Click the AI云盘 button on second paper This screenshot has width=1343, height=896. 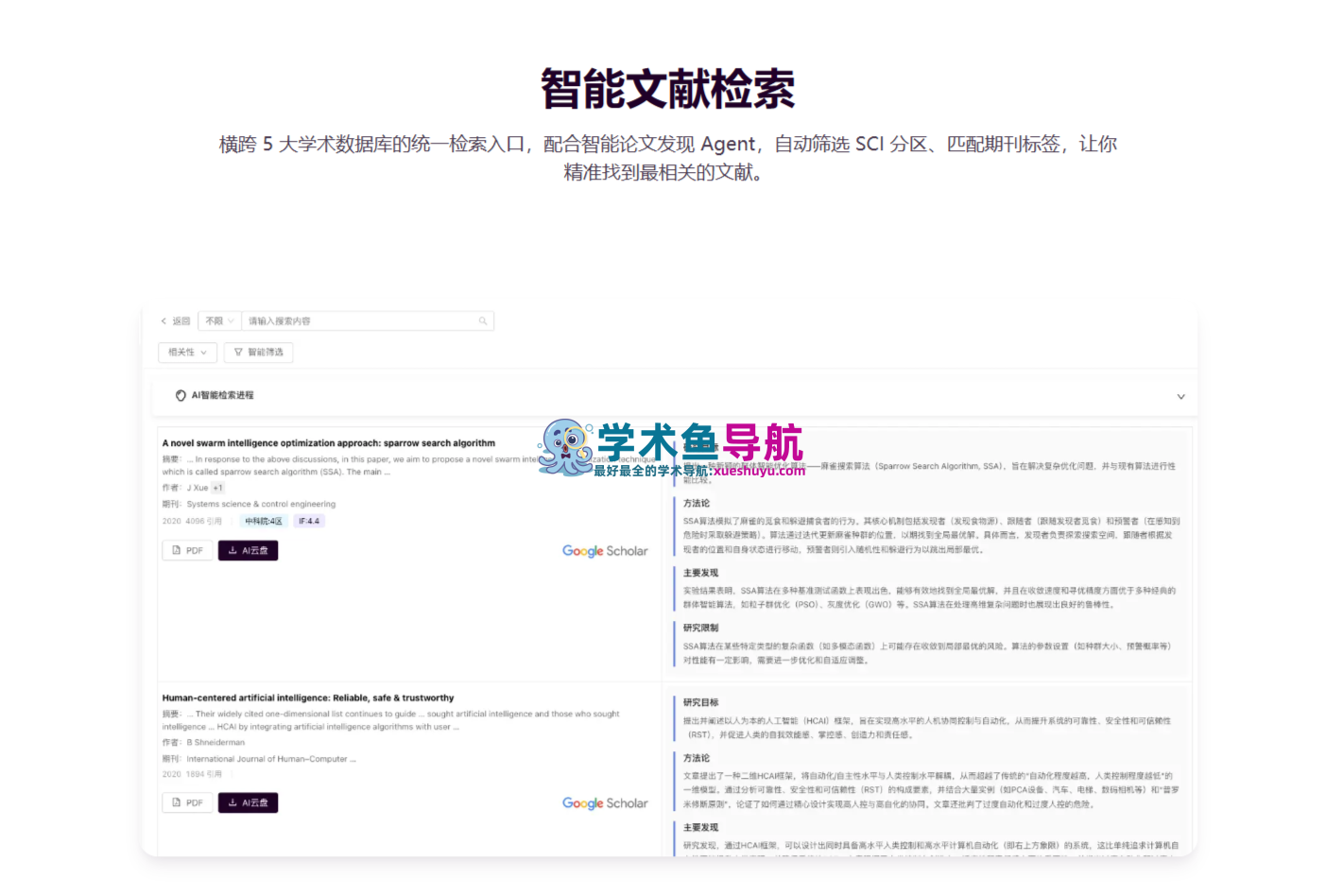[x=248, y=801]
